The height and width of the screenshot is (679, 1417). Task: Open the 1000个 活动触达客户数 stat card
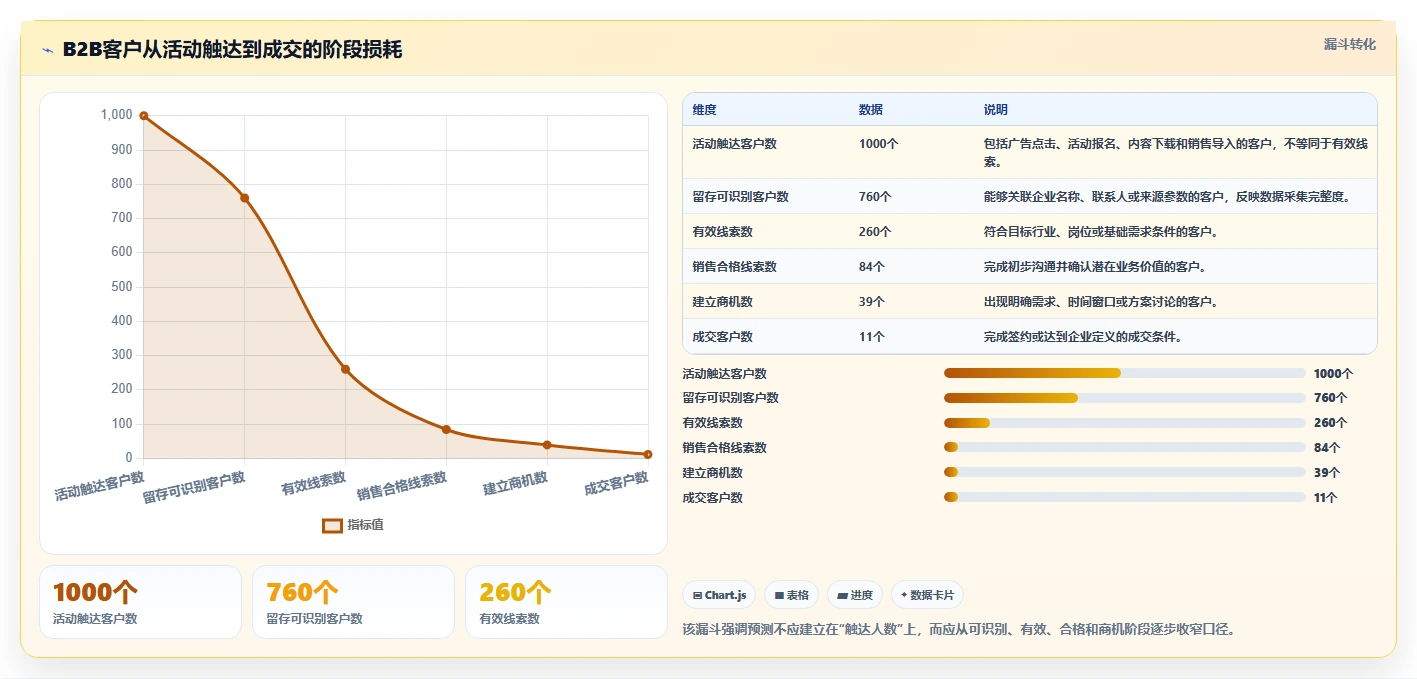[140, 602]
